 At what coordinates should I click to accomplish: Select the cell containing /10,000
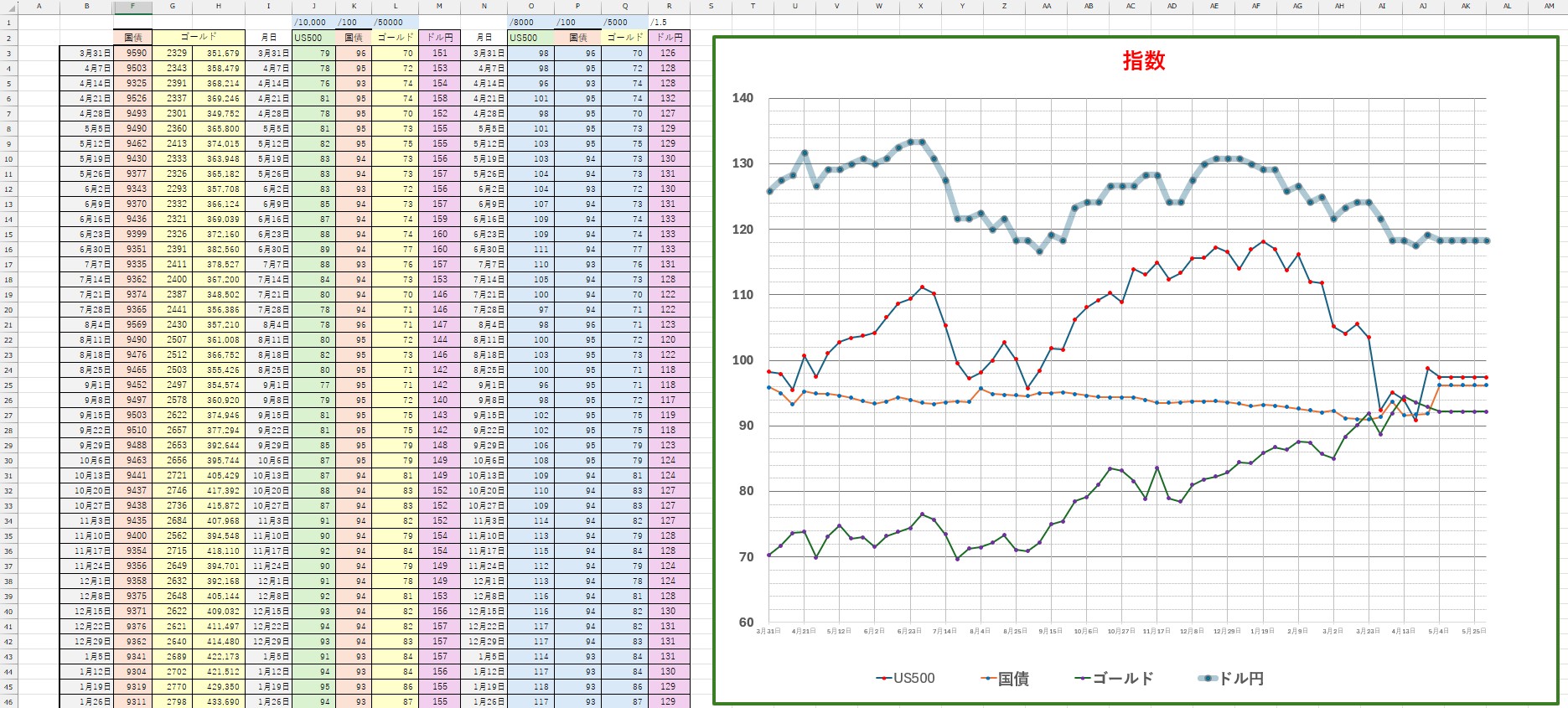313,23
